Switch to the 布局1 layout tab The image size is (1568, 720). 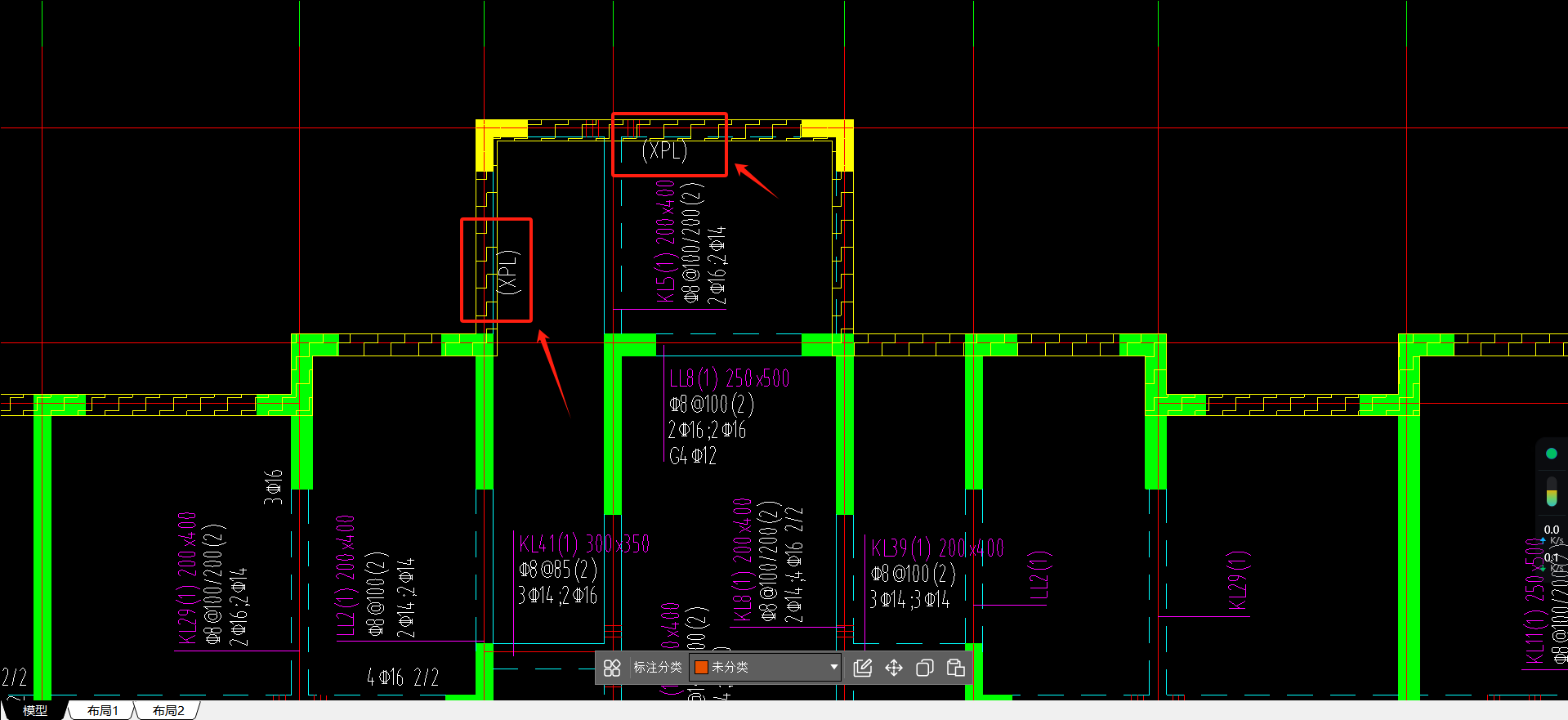(102, 710)
